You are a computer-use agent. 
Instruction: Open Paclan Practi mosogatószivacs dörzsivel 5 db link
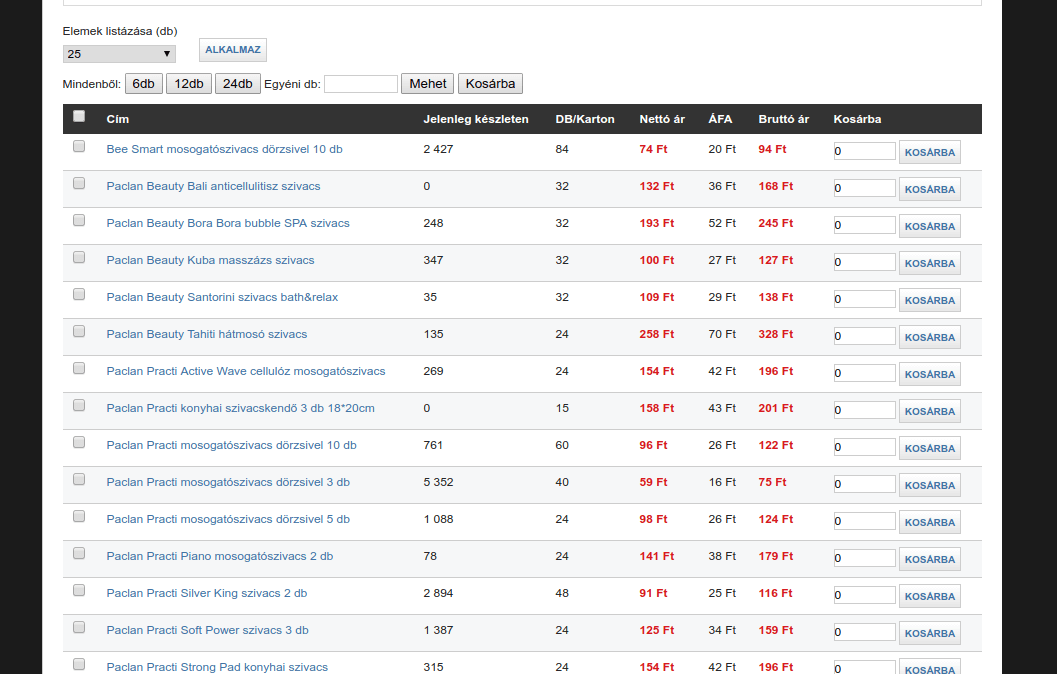click(228, 520)
